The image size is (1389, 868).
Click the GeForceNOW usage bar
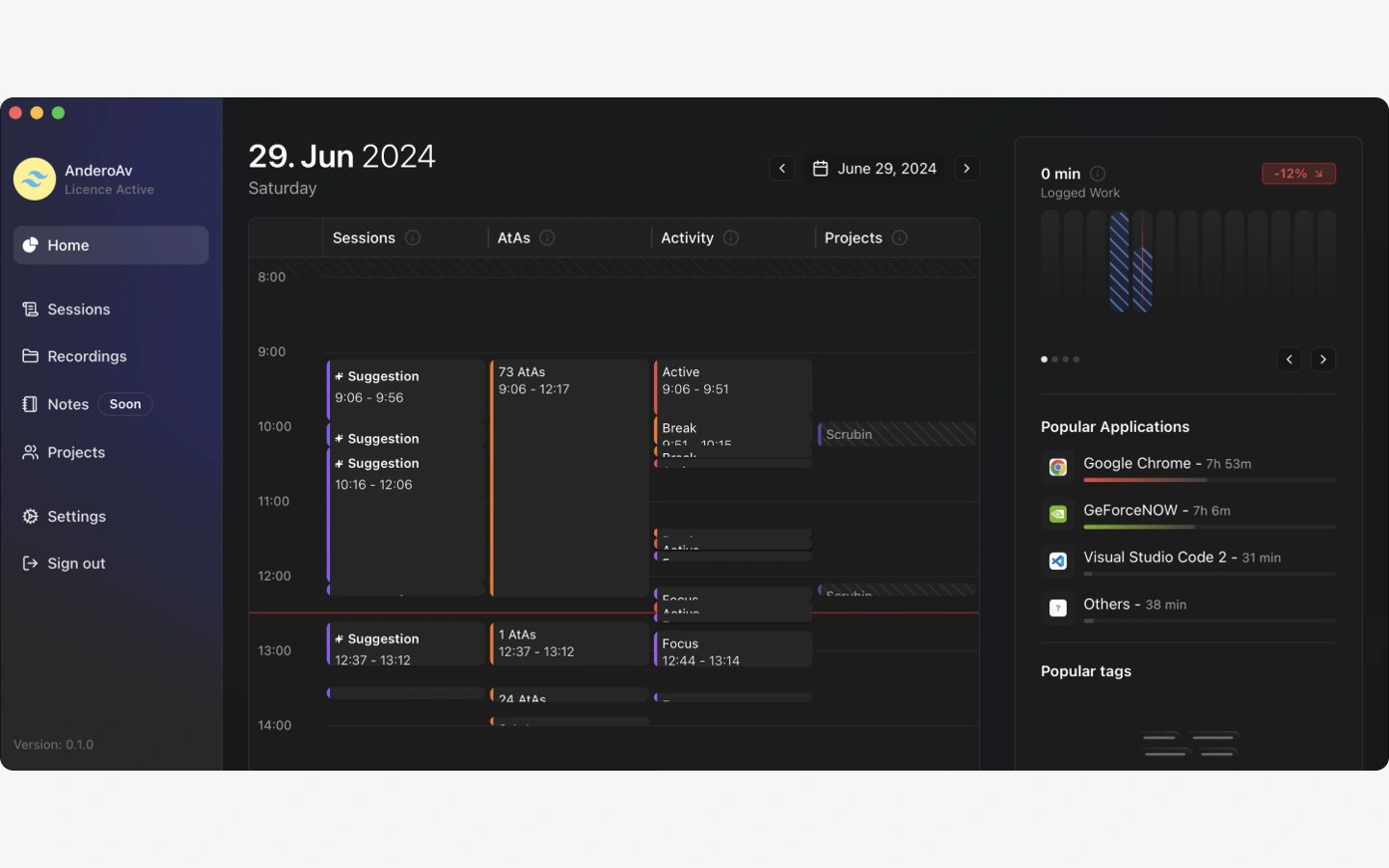1210,528
